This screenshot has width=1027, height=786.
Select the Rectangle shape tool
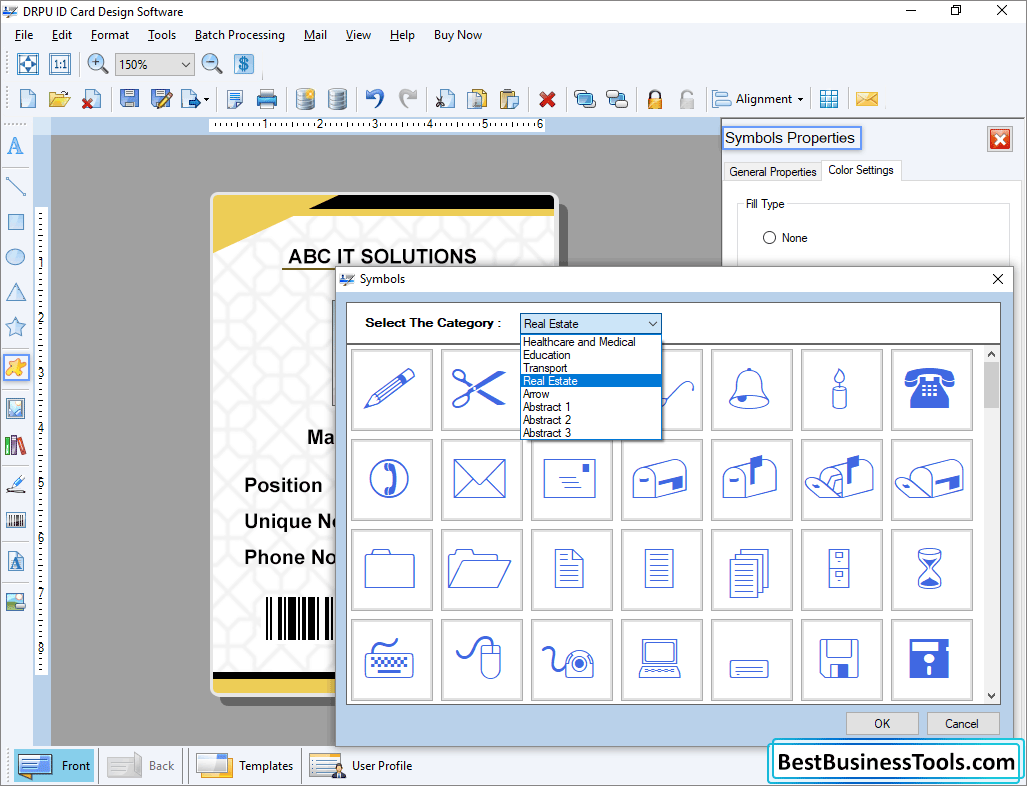tap(15, 222)
